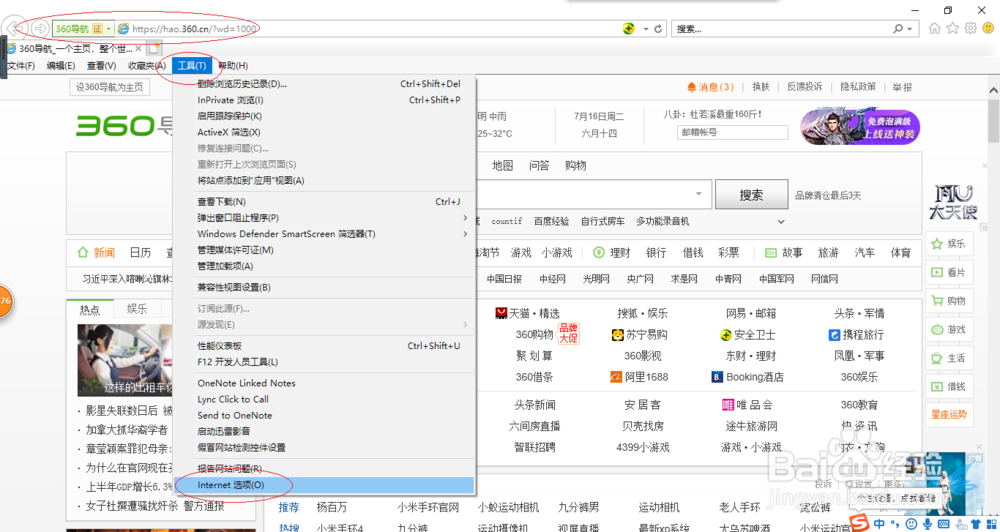
Task: Open the 360导航 badge dropdown arrow
Action: coord(109,29)
